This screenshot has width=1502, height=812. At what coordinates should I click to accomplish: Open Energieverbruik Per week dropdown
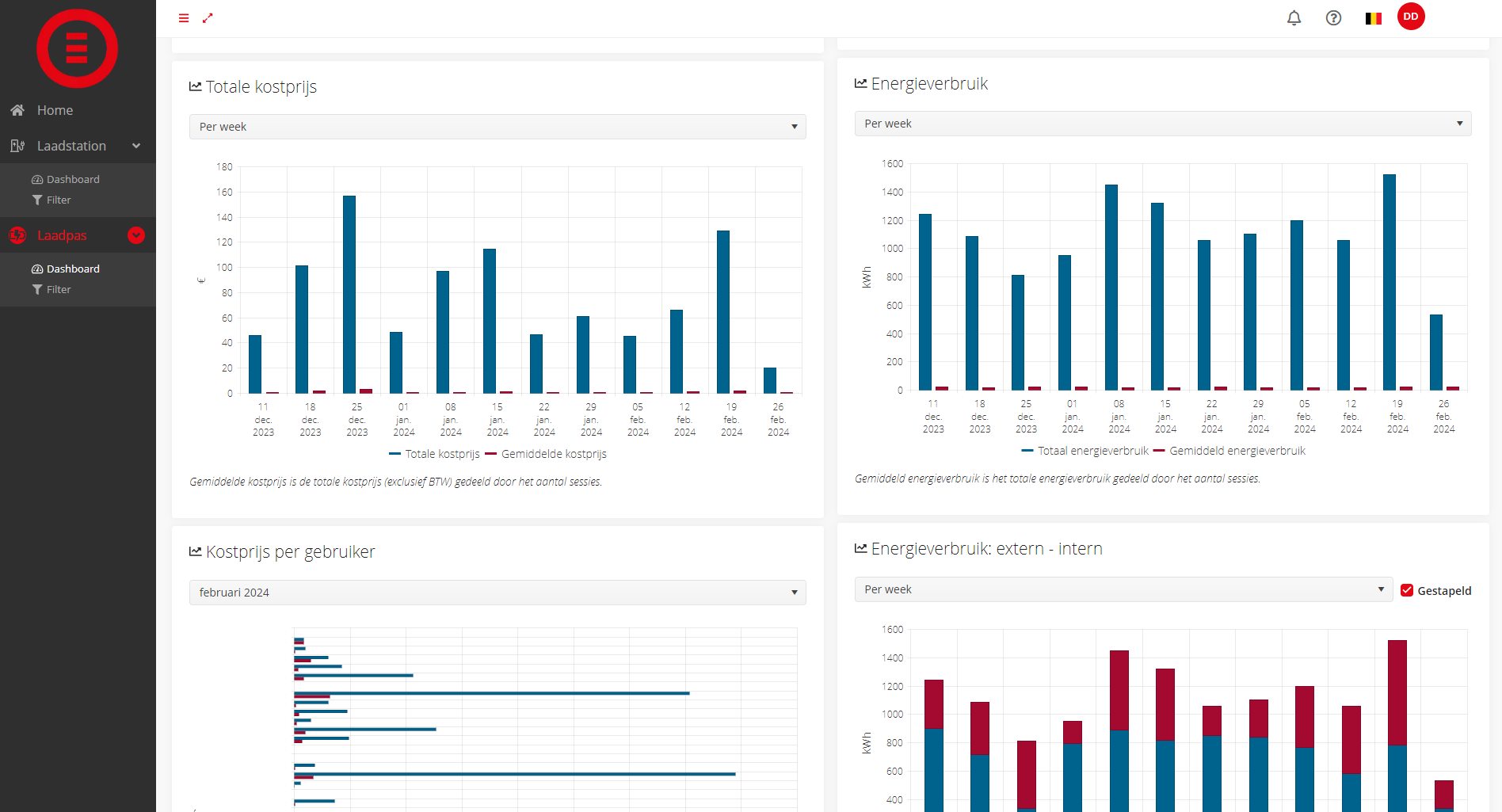coord(1162,124)
